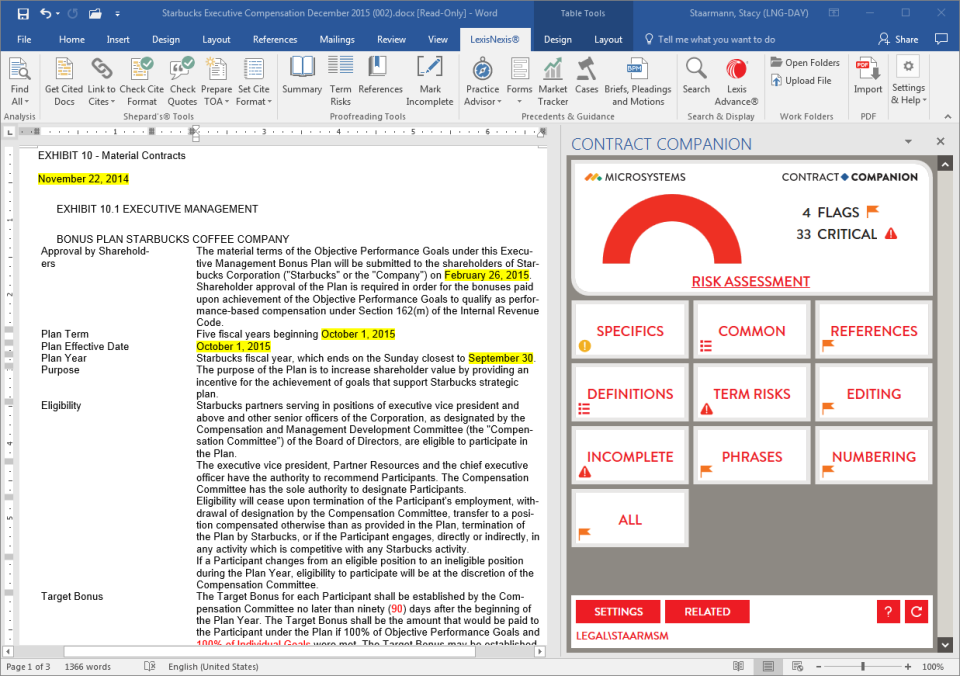Open the Risk Assessment link

click(x=750, y=281)
